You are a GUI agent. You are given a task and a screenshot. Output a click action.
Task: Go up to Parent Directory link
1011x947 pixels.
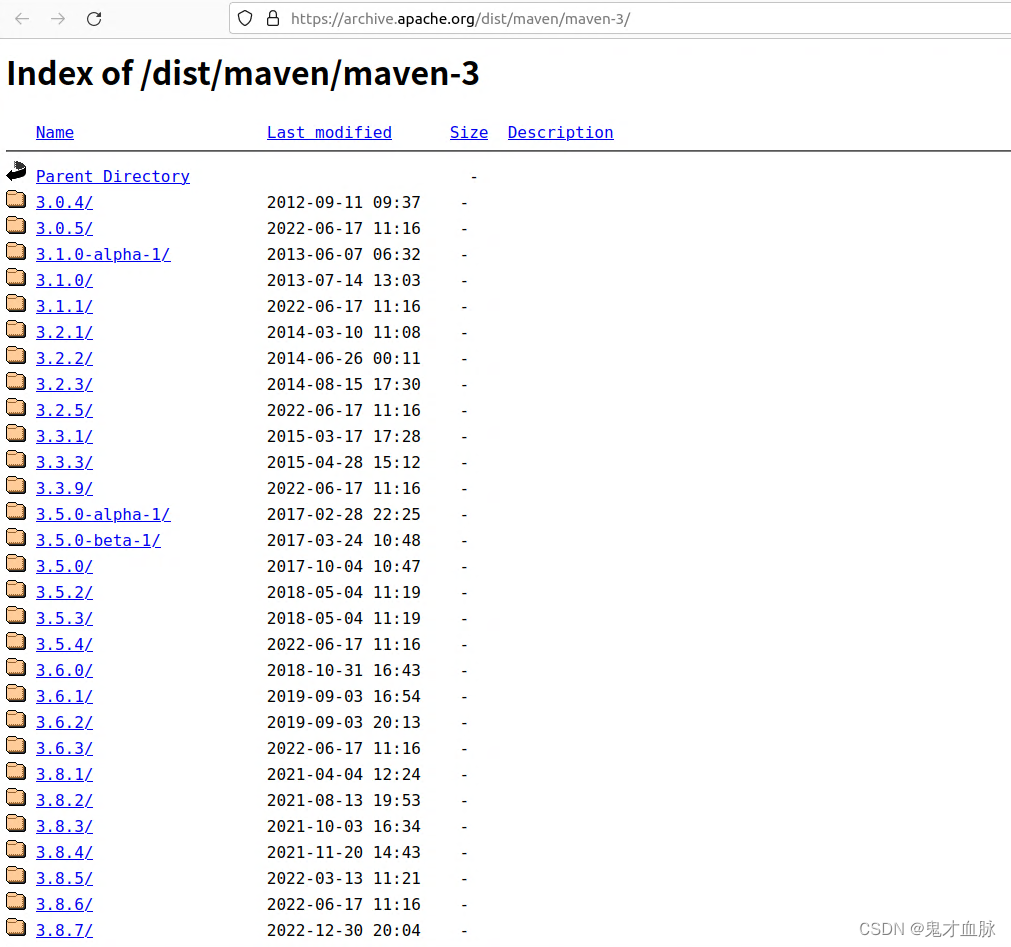(113, 176)
